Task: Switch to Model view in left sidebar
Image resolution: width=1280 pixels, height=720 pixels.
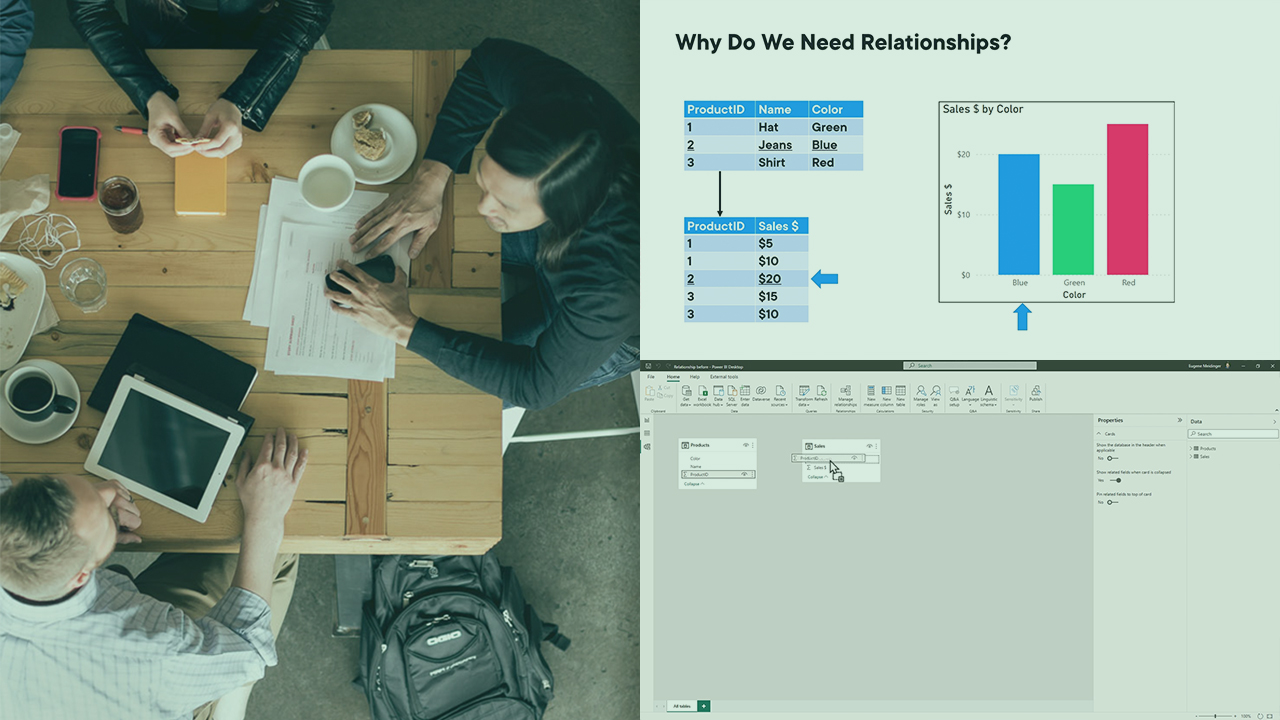Action: 647,446
